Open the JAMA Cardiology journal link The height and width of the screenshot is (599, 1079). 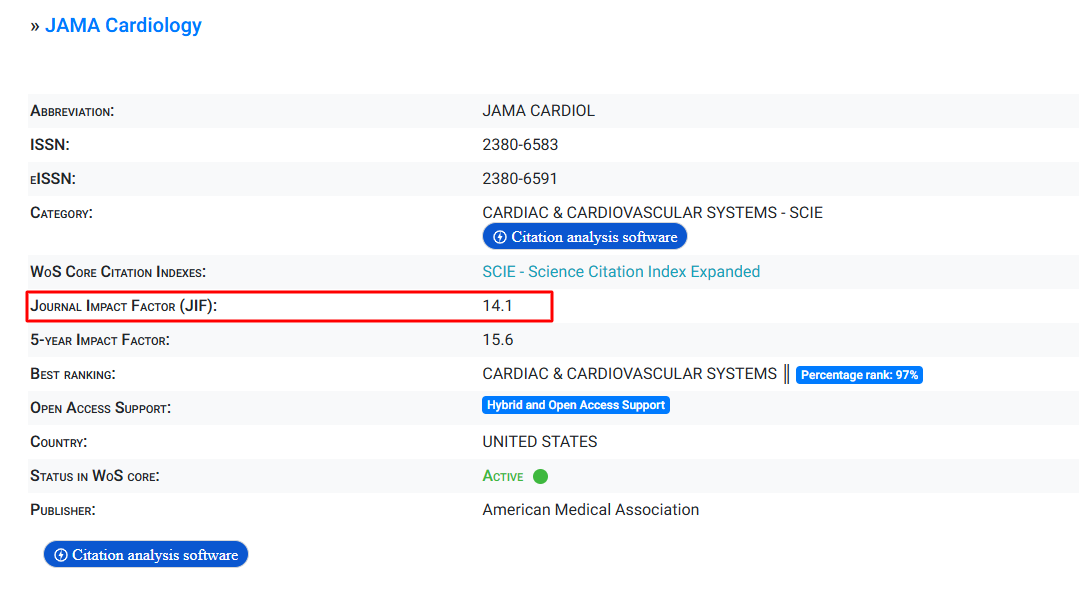pos(123,25)
